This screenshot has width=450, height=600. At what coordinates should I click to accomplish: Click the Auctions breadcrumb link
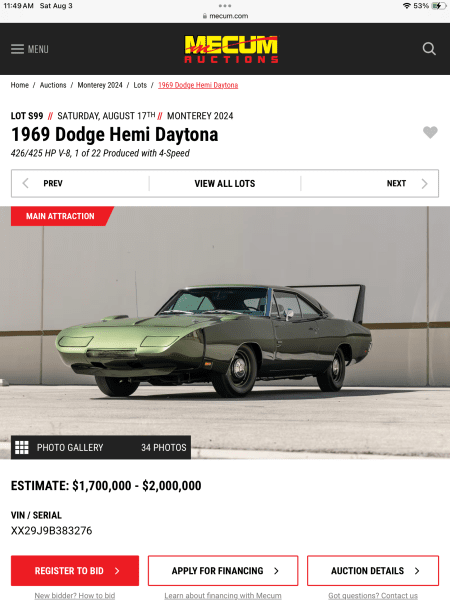[x=53, y=85]
